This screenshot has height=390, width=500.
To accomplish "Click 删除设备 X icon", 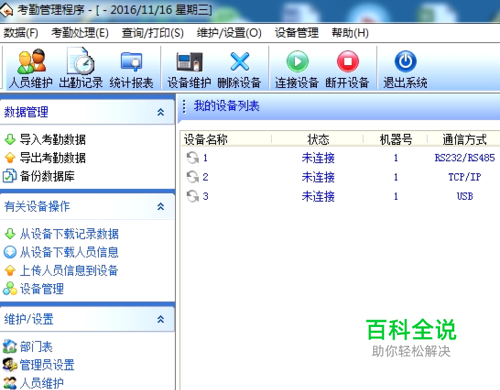I will click(x=240, y=62).
